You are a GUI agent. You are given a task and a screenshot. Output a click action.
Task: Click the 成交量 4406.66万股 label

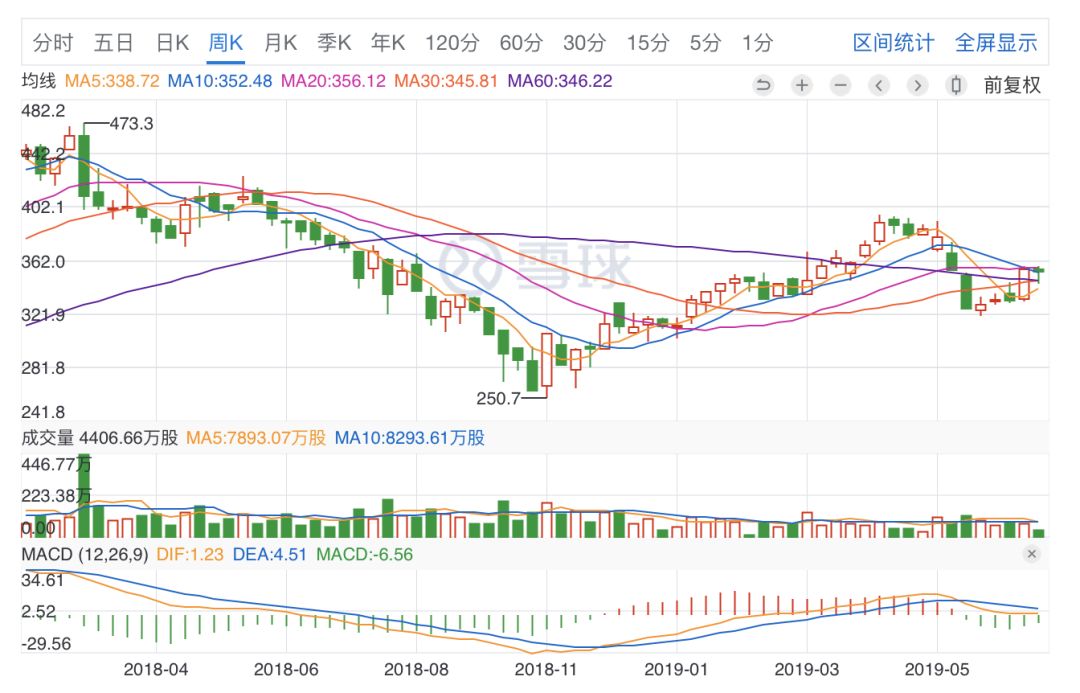tap(100, 438)
